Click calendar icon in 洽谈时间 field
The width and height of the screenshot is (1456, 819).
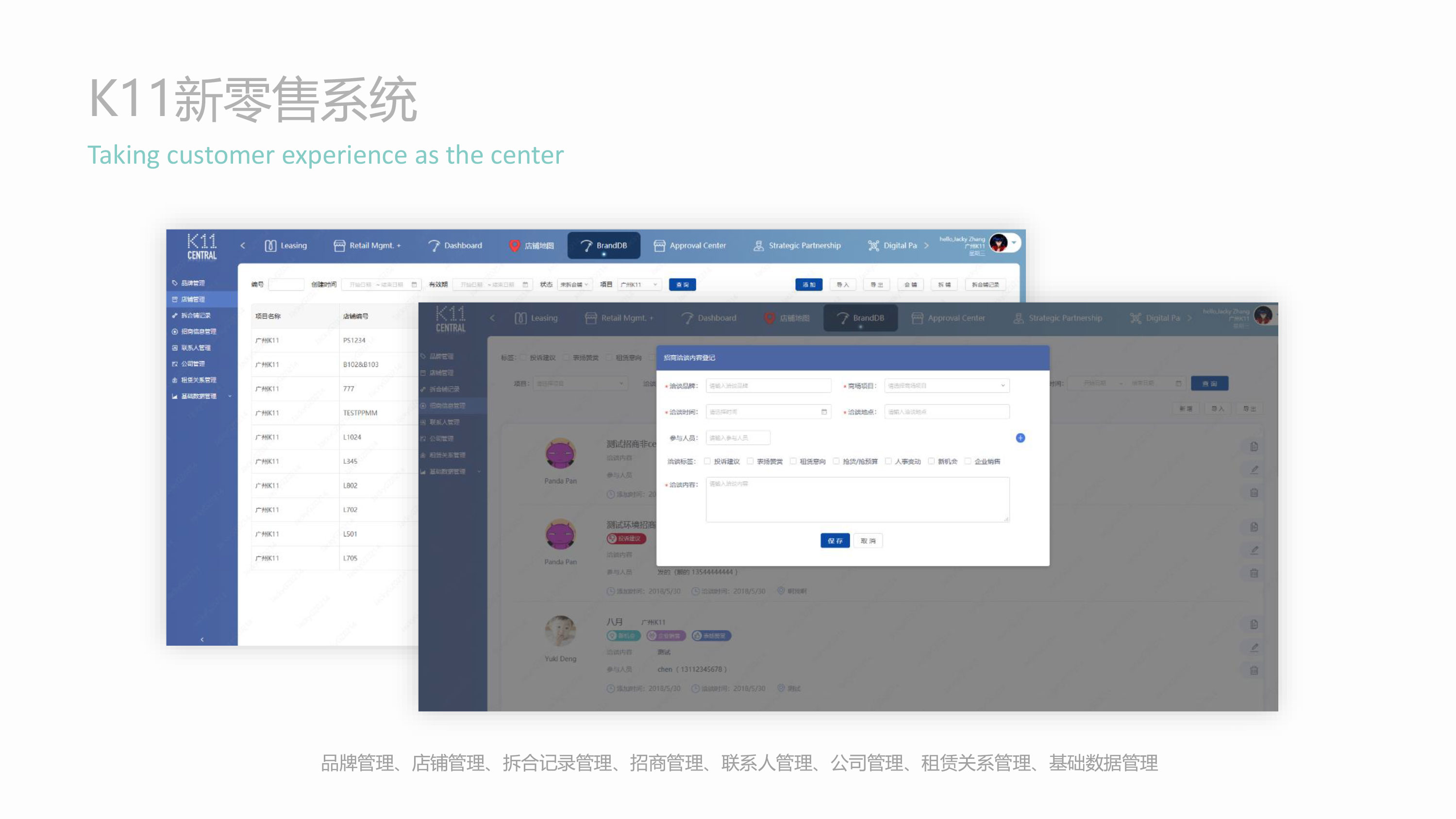click(824, 412)
